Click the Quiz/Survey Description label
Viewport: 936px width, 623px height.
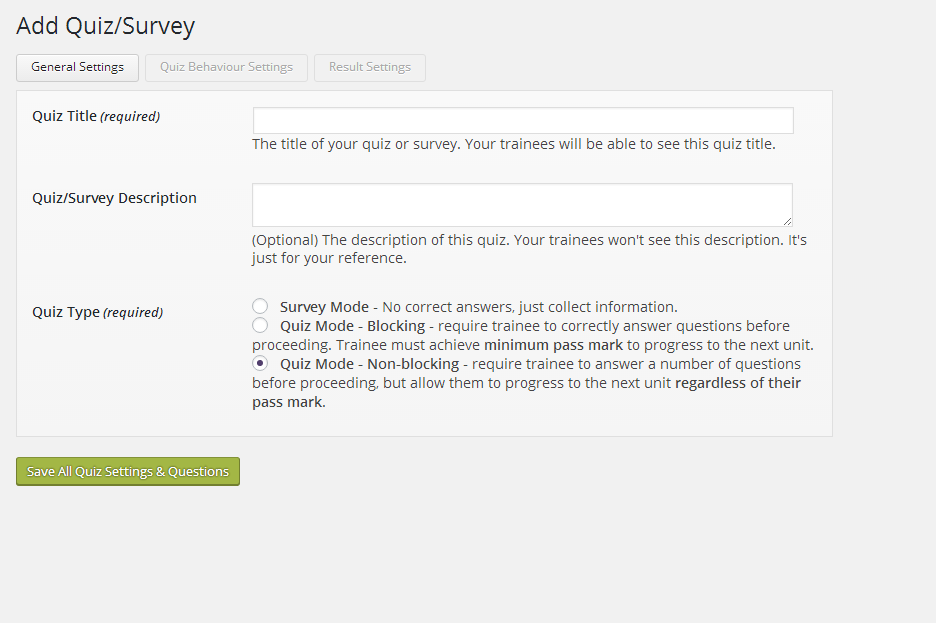coord(114,198)
